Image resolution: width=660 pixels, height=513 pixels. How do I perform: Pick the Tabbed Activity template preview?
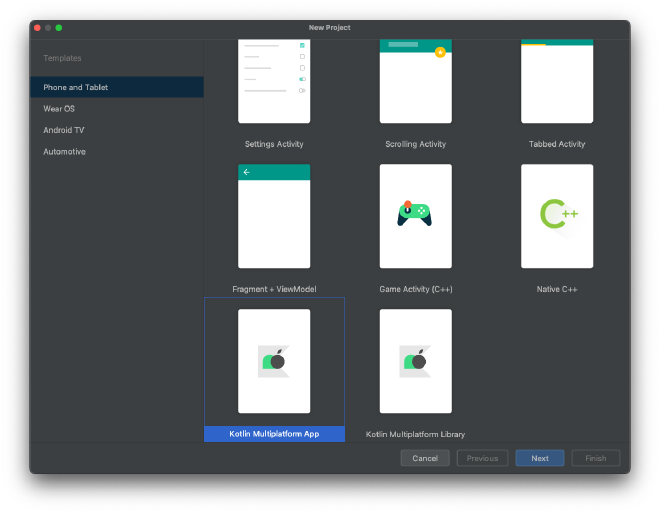(x=557, y=82)
